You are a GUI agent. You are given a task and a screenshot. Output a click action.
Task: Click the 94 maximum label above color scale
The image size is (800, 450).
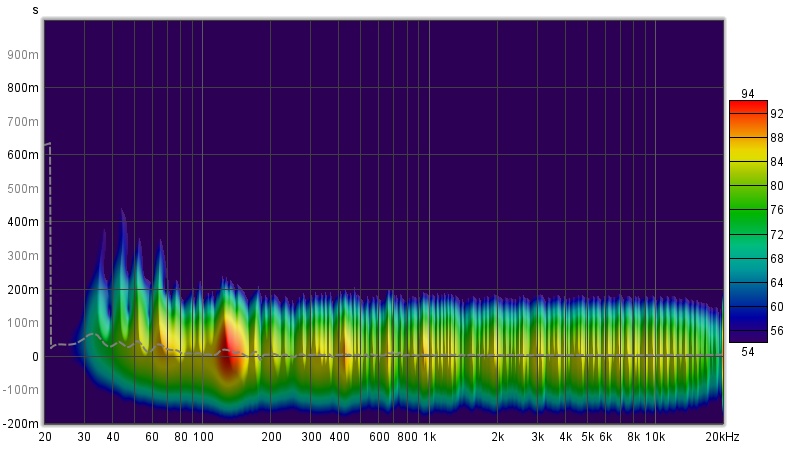pos(747,94)
